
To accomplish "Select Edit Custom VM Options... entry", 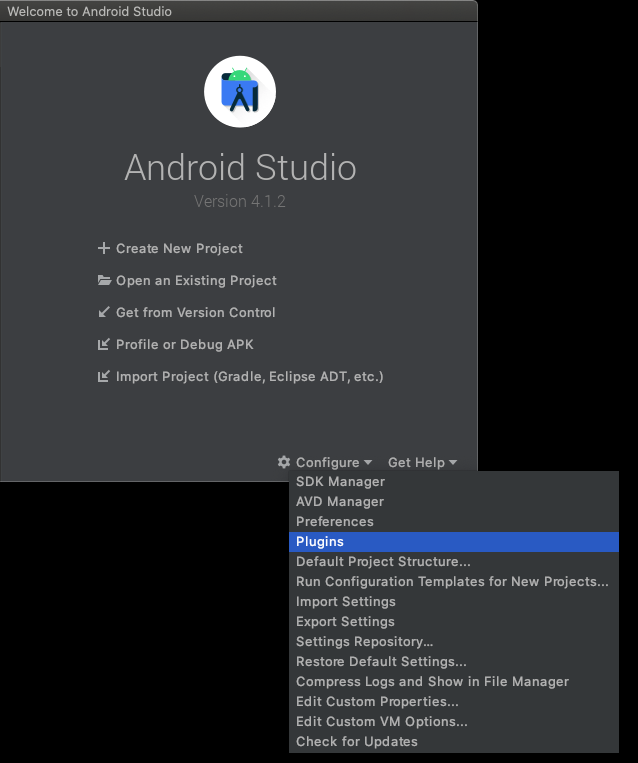I will (x=454, y=721).
